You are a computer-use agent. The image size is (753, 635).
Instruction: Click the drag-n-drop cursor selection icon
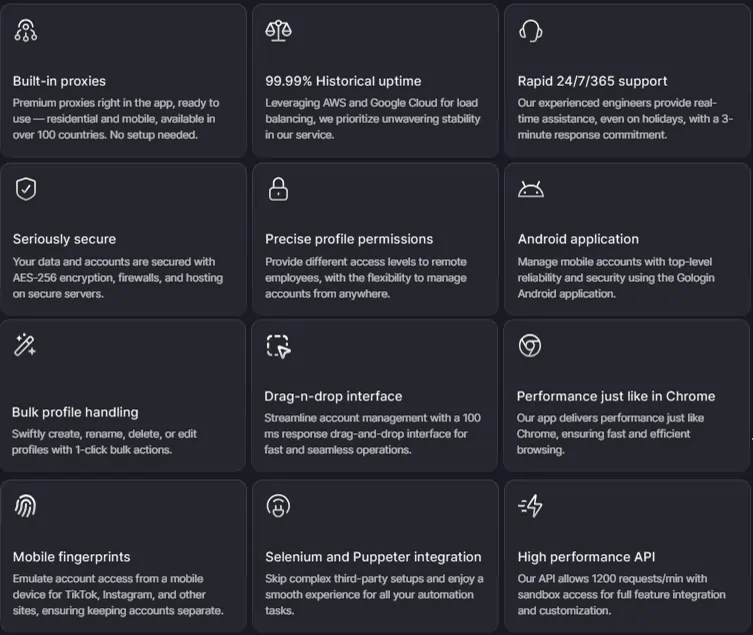(x=278, y=346)
